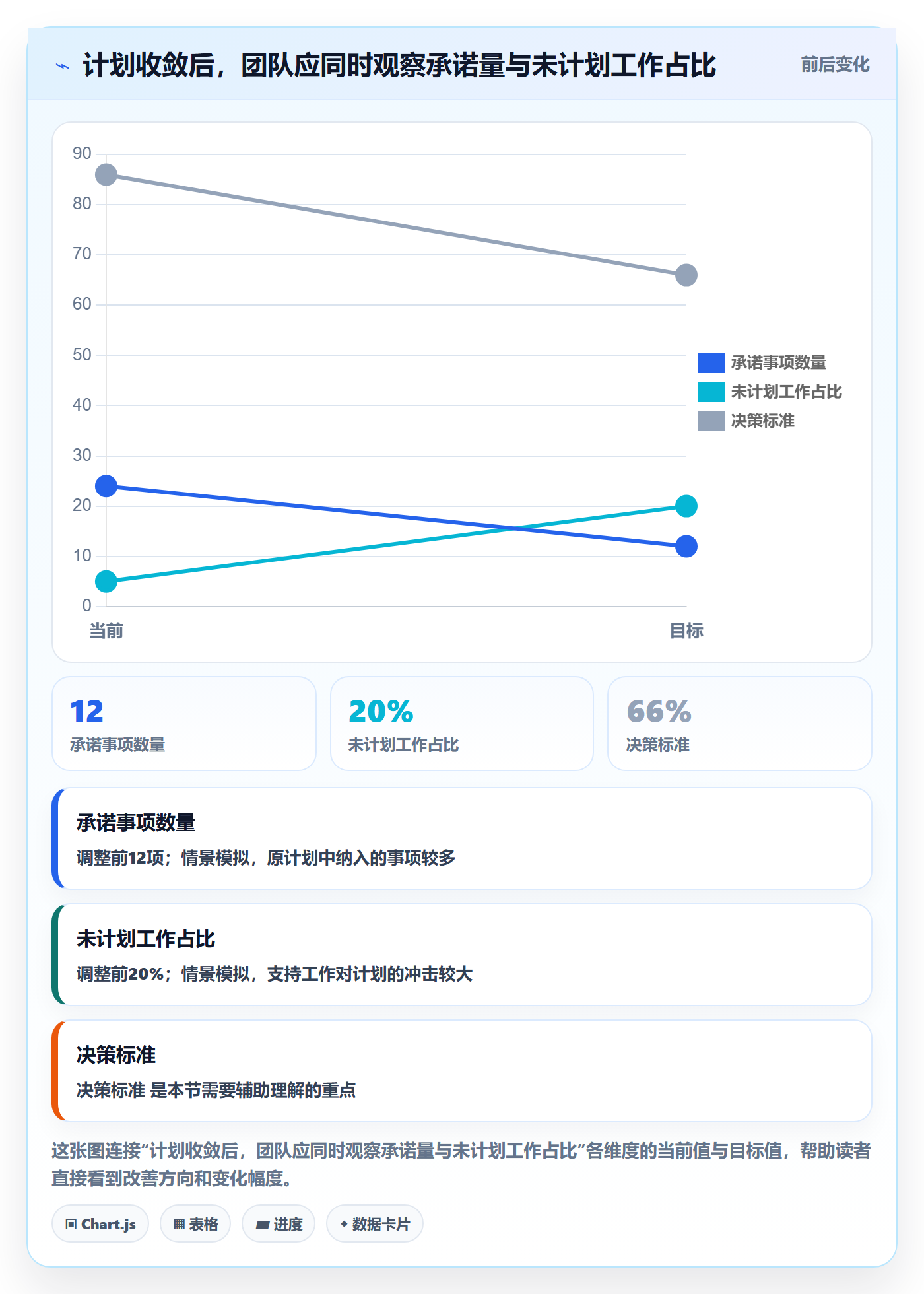Click the 表格 tag chip

point(195,1224)
